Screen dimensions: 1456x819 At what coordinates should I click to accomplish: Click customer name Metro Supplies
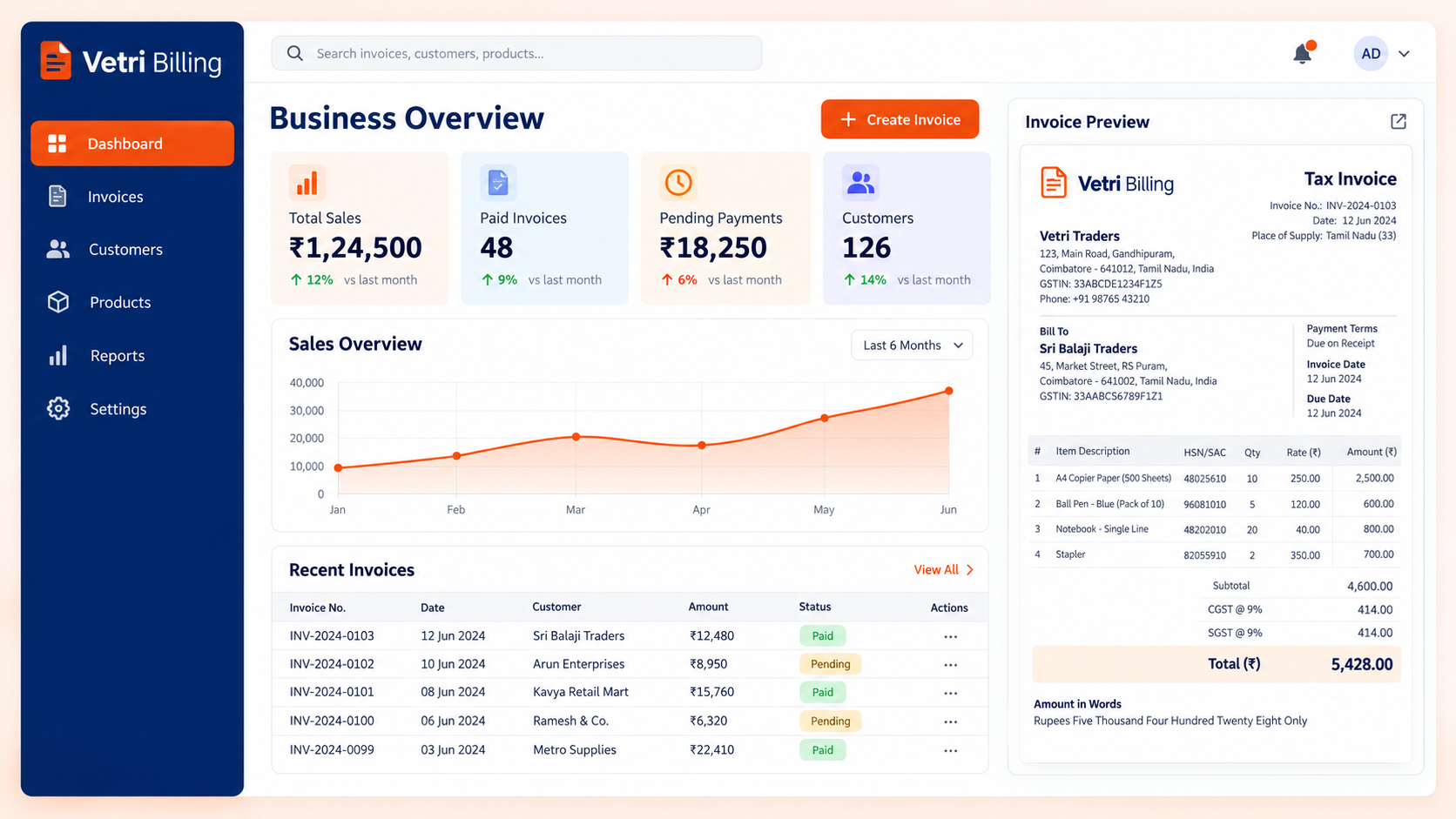[x=575, y=749]
